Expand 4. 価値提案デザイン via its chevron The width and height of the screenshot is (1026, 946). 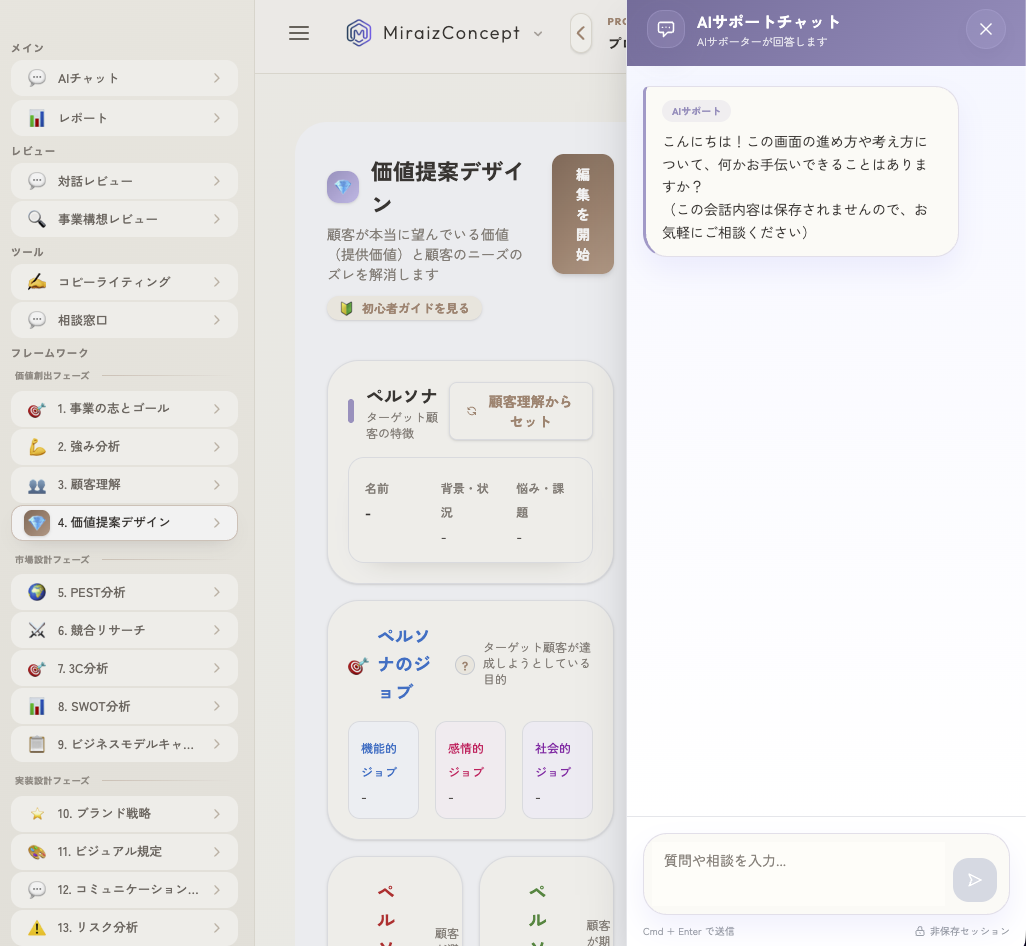tap(217, 522)
